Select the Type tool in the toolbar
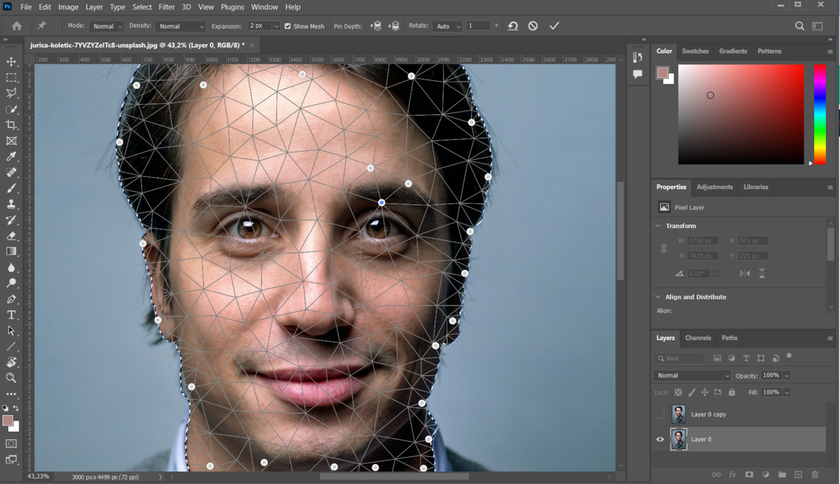The height and width of the screenshot is (484, 840). (x=11, y=315)
